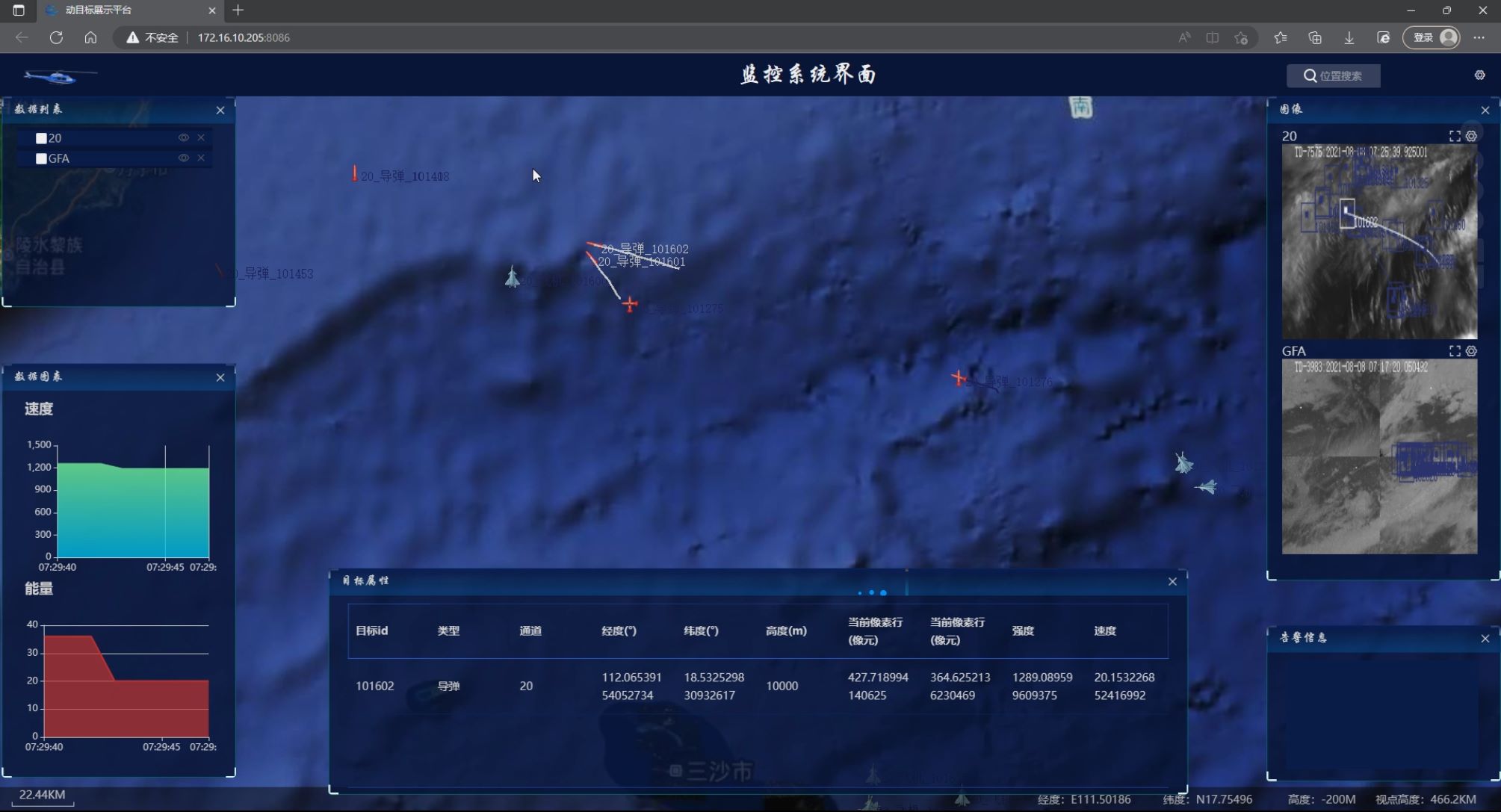The width and height of the screenshot is (1501, 812).
Task: Select the red cross target 101276 marker
Action: (958, 378)
